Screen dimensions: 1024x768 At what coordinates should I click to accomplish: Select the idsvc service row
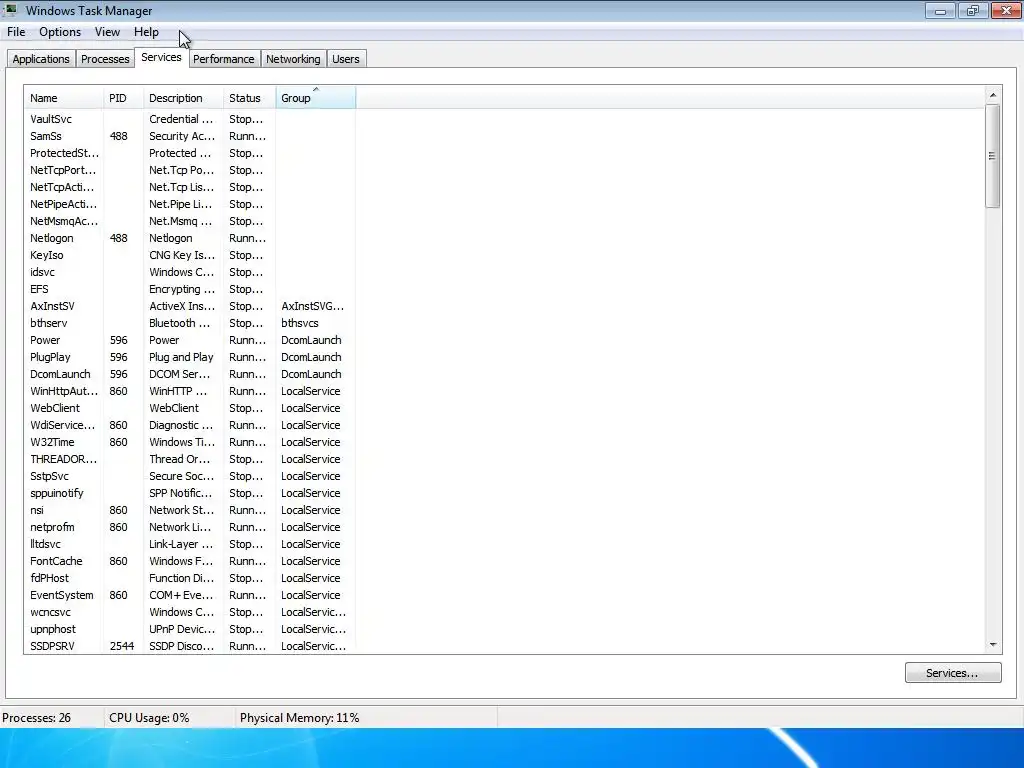[189, 272]
